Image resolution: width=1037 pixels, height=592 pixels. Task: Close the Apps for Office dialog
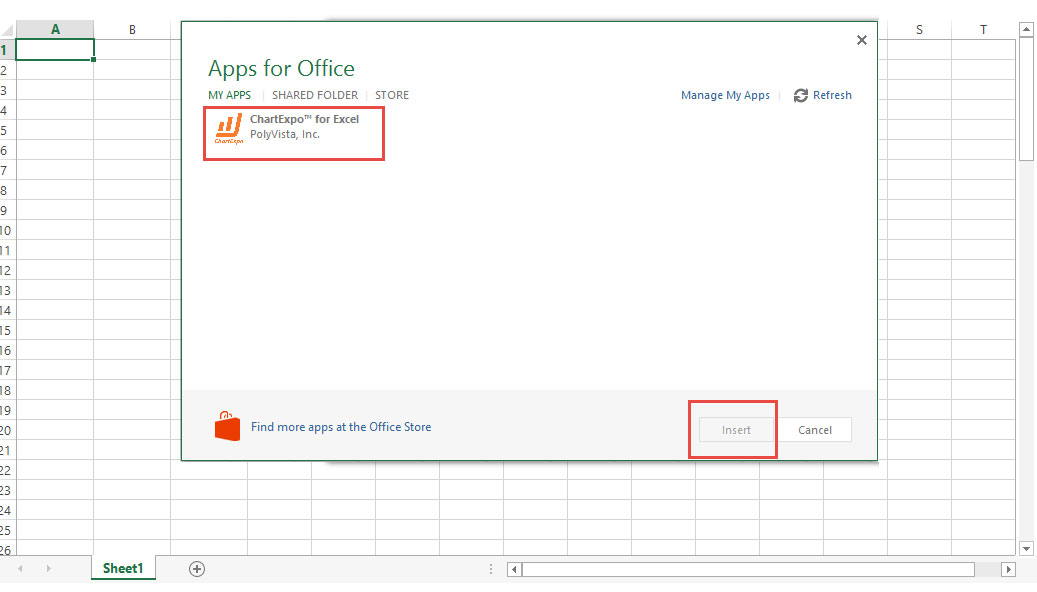(x=861, y=40)
